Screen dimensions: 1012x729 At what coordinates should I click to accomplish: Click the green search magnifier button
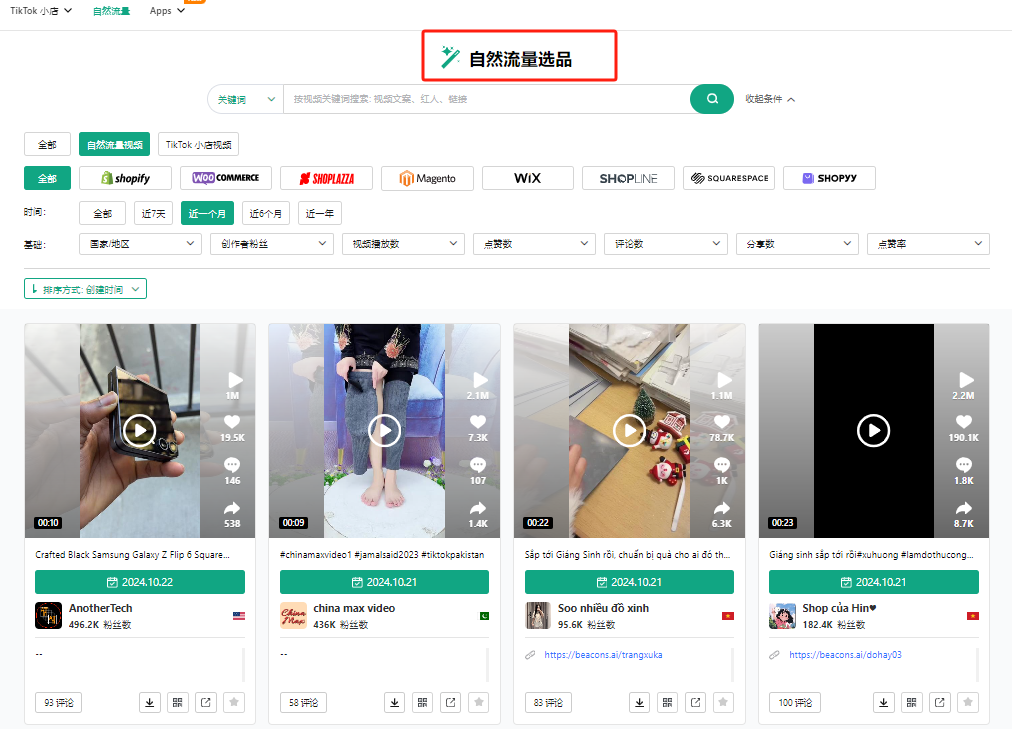coord(711,99)
